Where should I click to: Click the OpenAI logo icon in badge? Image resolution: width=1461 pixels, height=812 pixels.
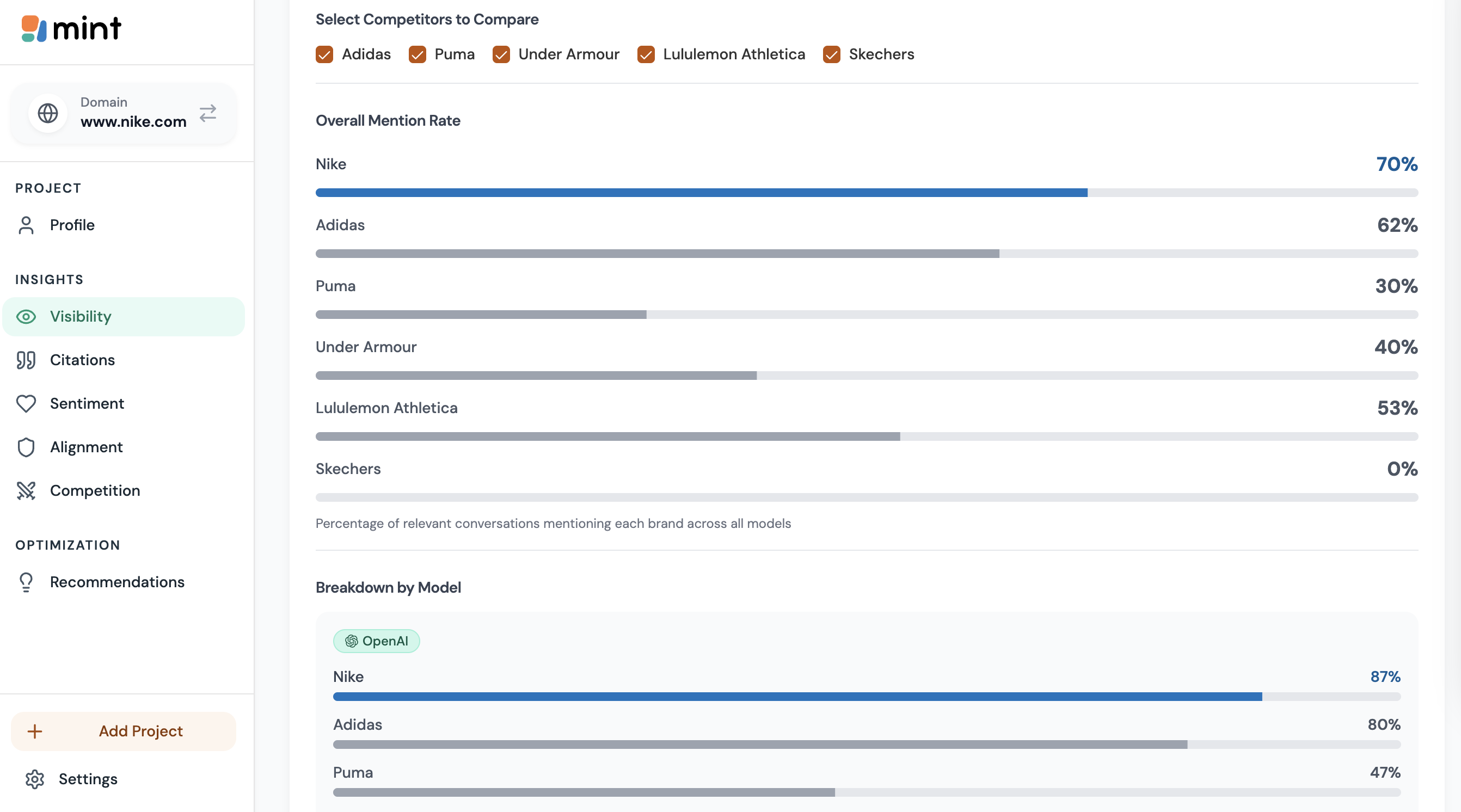click(351, 641)
